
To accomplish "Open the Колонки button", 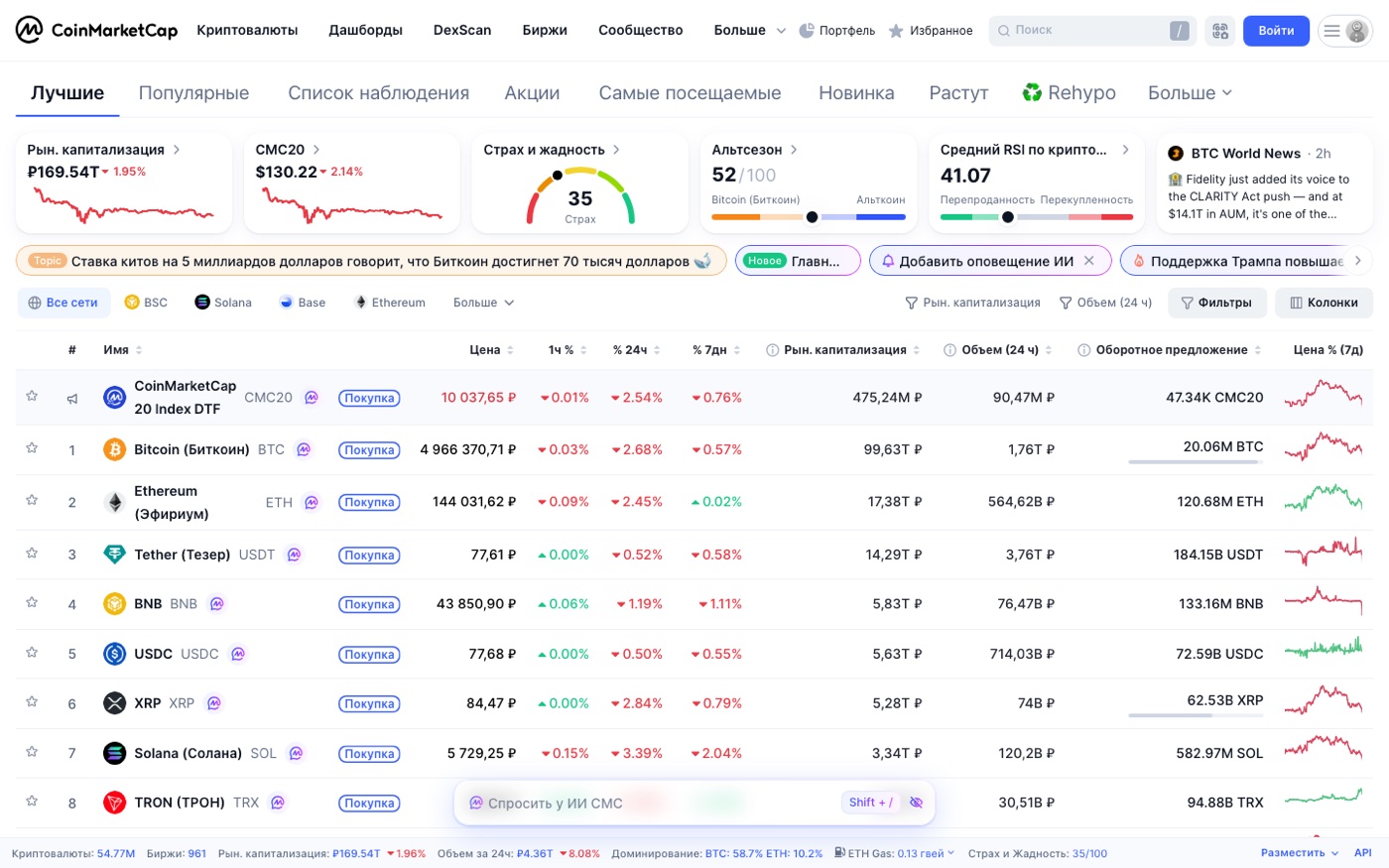I will 1324,303.
